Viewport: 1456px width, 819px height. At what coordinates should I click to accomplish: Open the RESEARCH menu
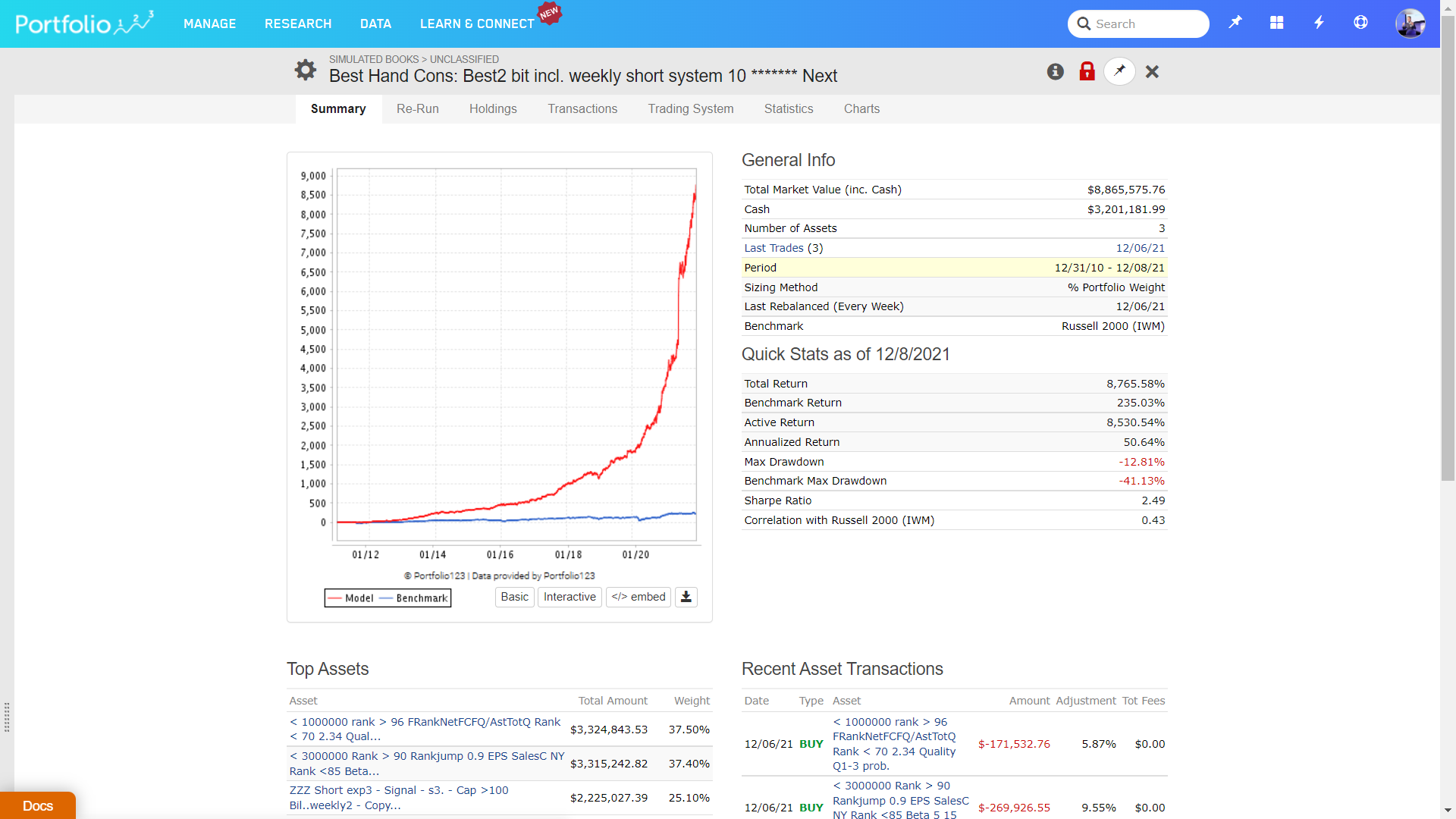(x=298, y=24)
